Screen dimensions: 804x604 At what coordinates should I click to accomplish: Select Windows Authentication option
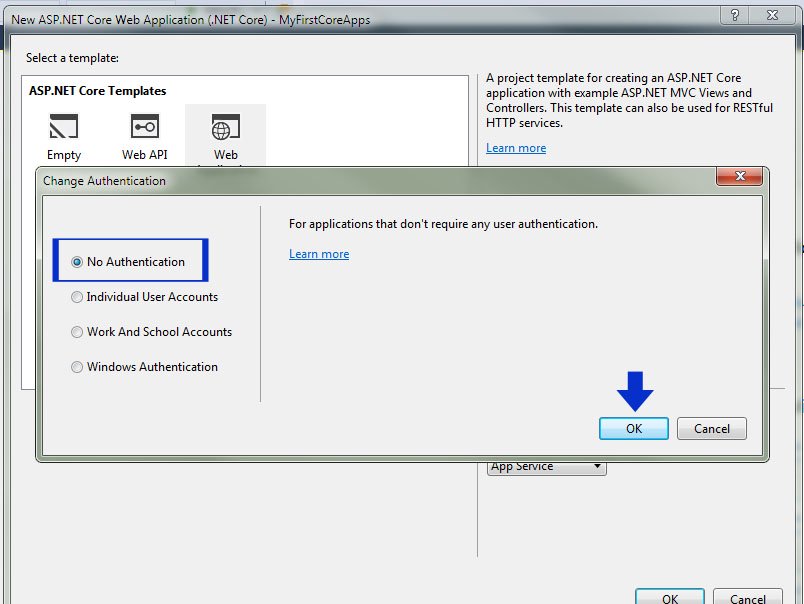coord(145,367)
